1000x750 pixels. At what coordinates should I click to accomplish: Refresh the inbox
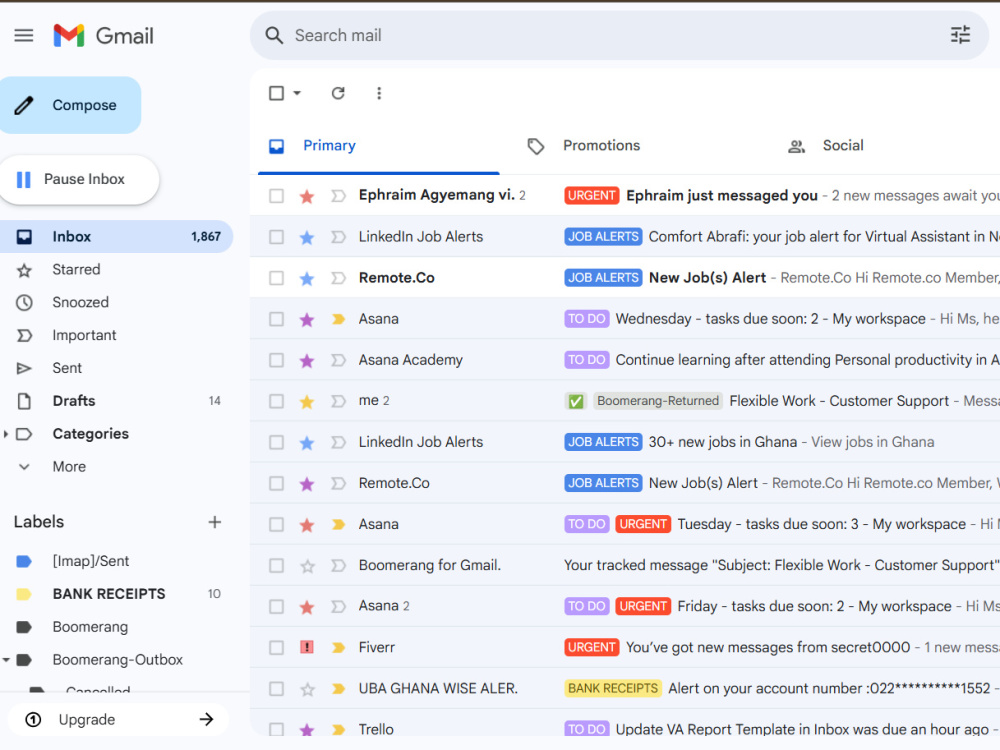[338, 93]
